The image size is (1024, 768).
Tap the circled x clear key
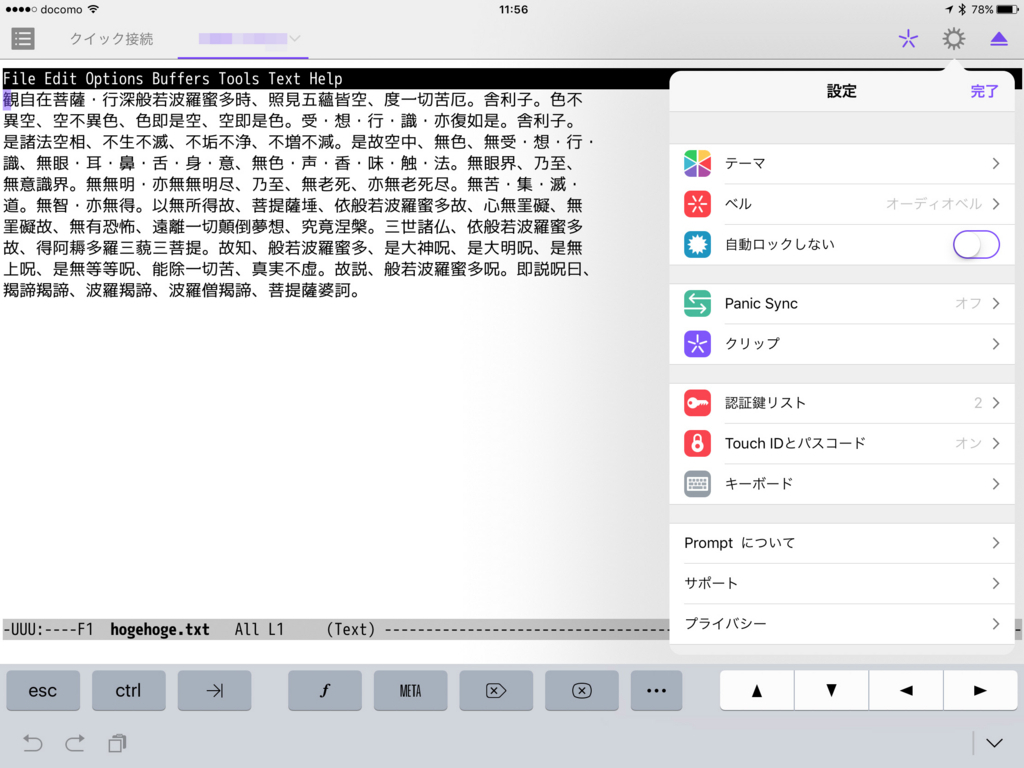581,690
